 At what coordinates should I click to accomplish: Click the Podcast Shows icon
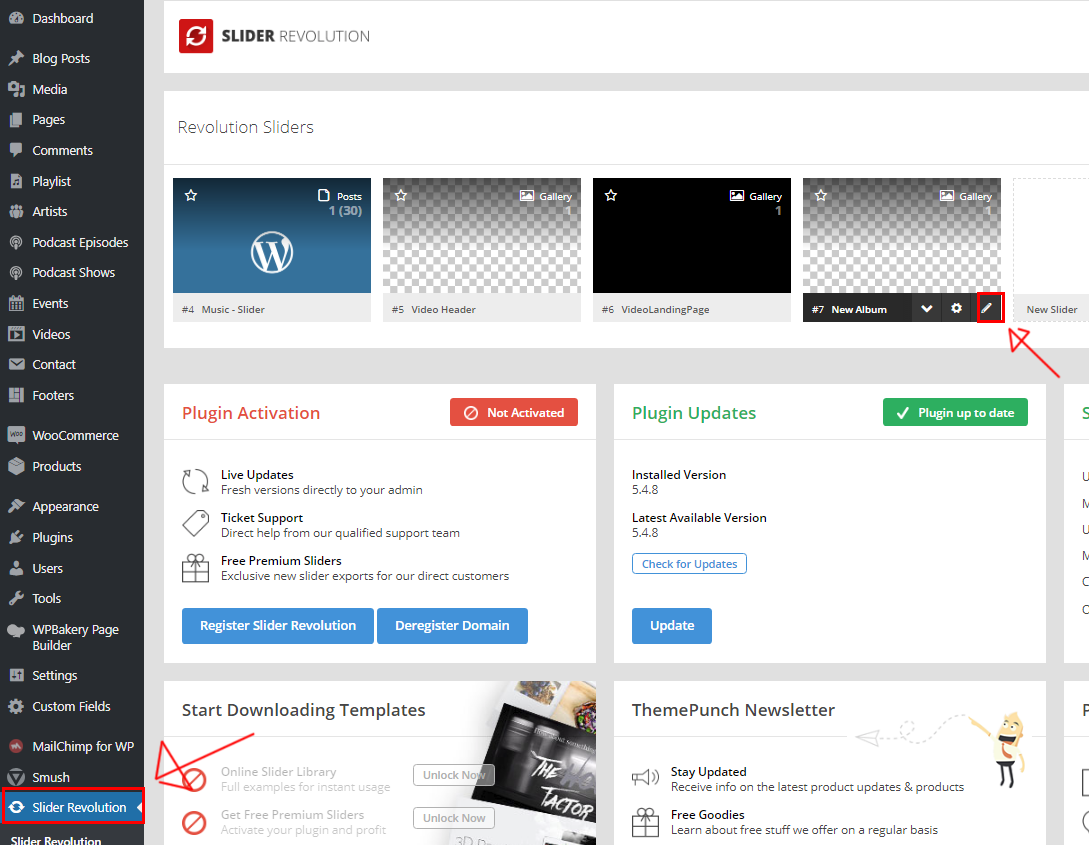pyautogui.click(x=16, y=273)
